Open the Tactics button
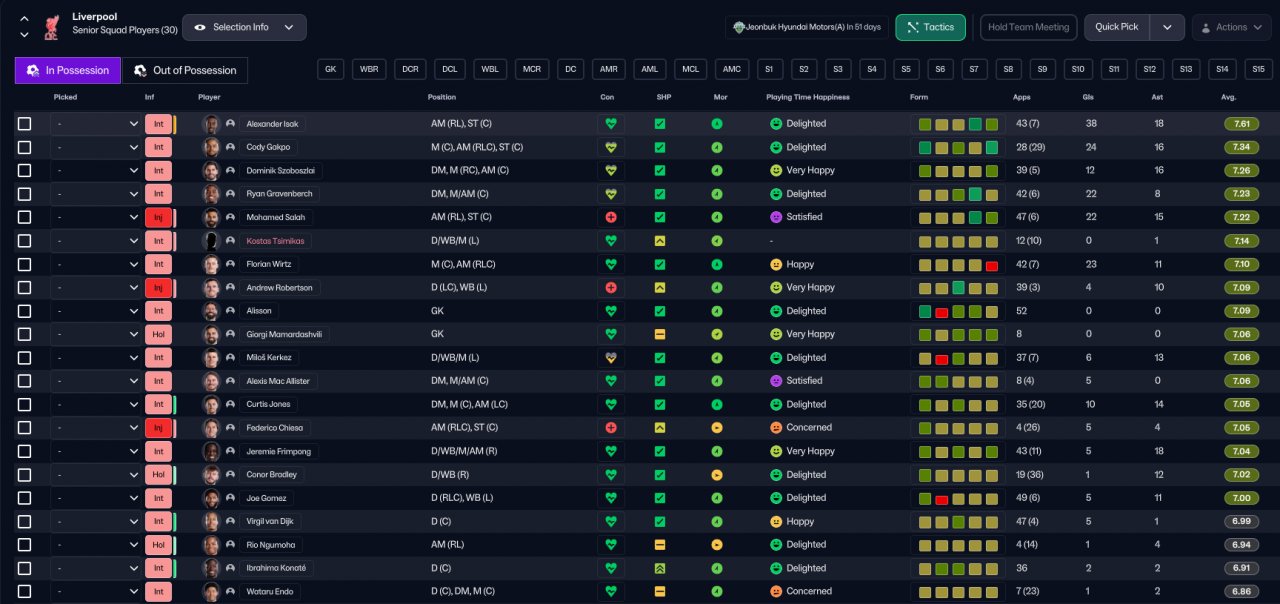Viewport: 1280px width, 604px height. click(930, 27)
